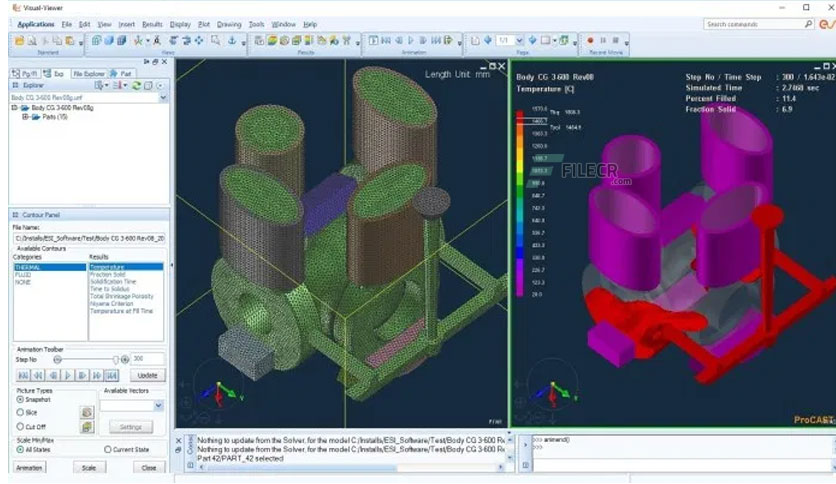Click the scissors cut-plane icon in Results toolbar
This screenshot has width=836, height=484.
click(347, 41)
